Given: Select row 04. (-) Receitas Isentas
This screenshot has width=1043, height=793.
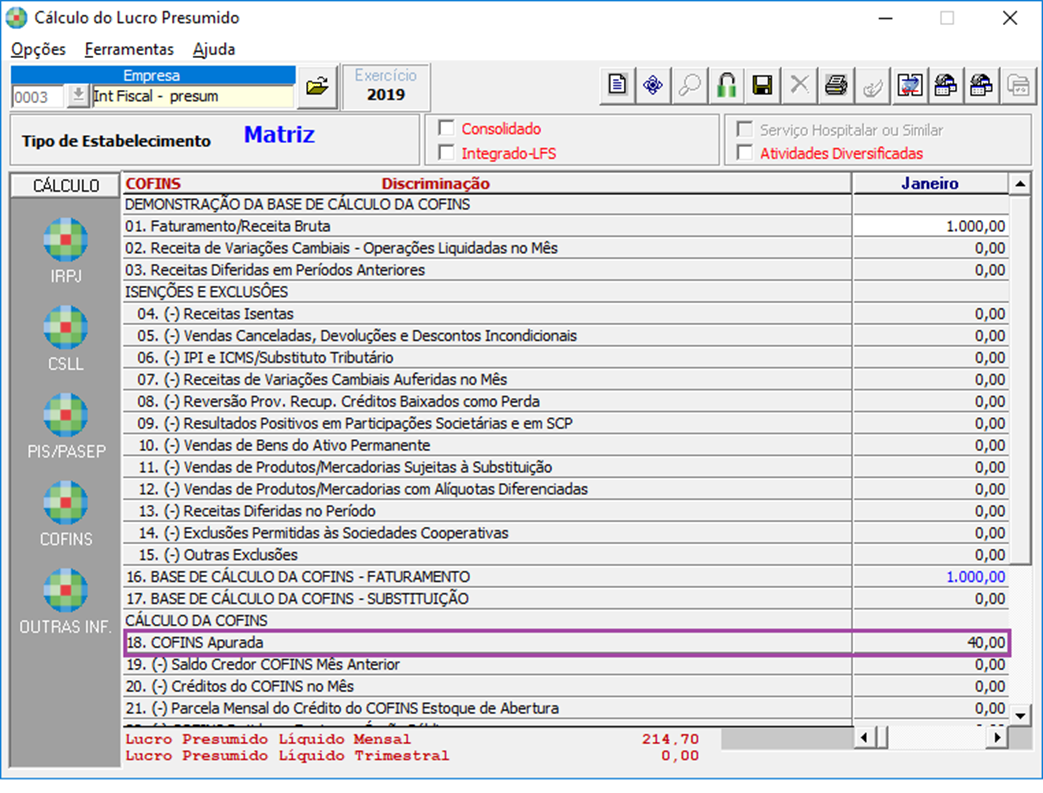Looking at the screenshot, I should (487, 314).
